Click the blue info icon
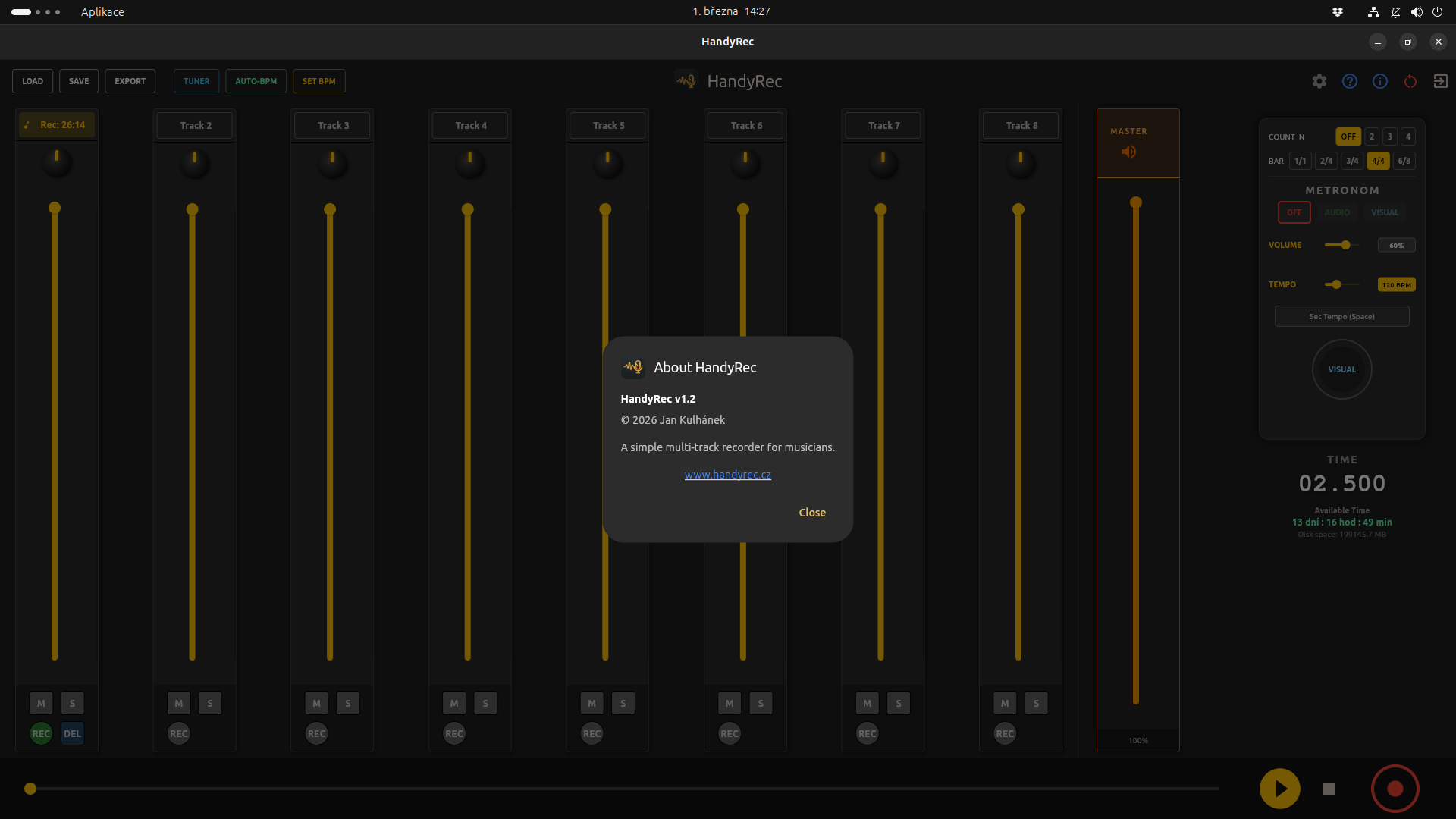The height and width of the screenshot is (819, 1456). 1380,81
